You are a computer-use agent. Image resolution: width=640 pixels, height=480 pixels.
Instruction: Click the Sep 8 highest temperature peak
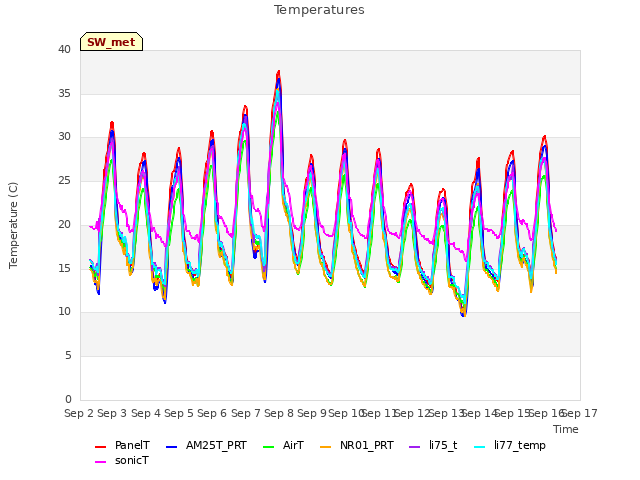click(279, 71)
